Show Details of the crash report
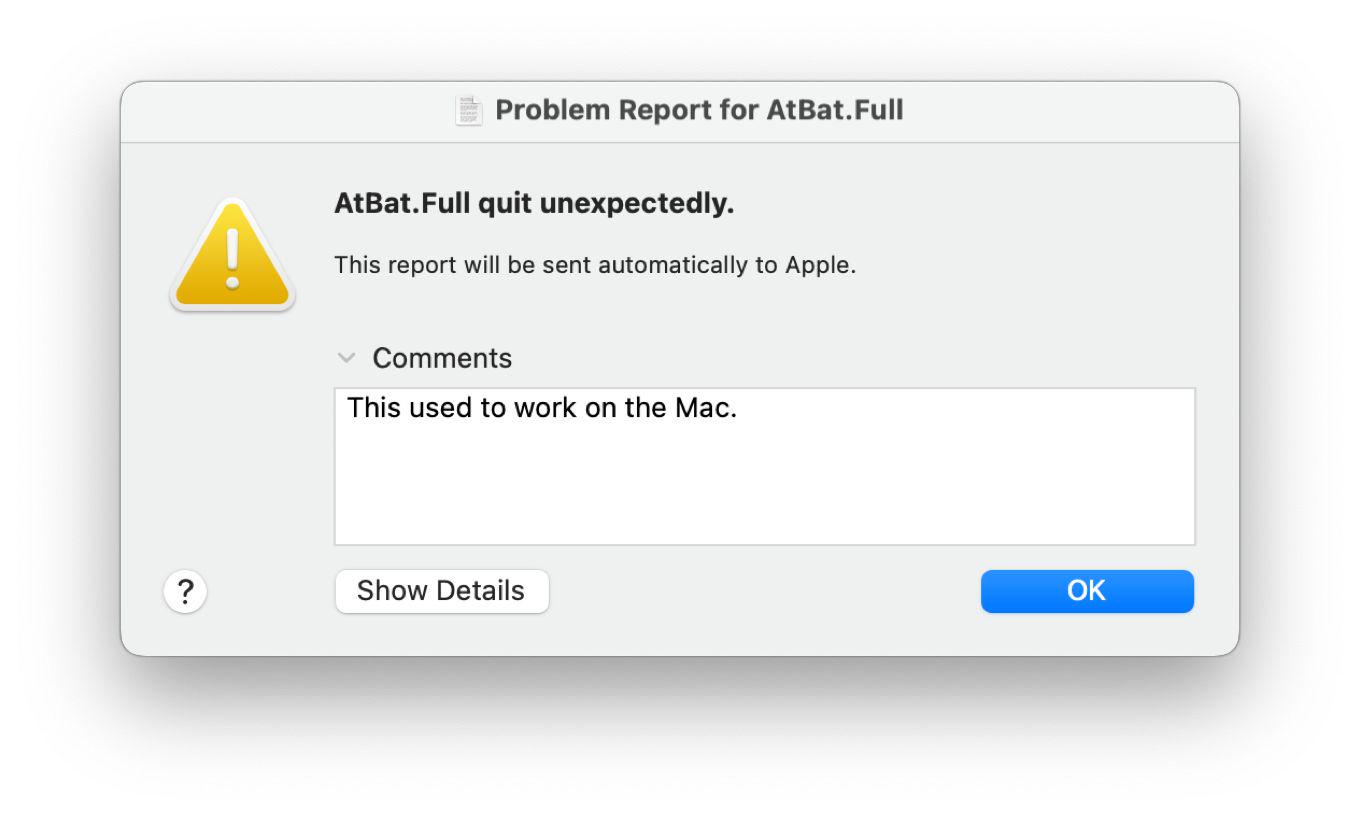The height and width of the screenshot is (815, 1360). [441, 591]
